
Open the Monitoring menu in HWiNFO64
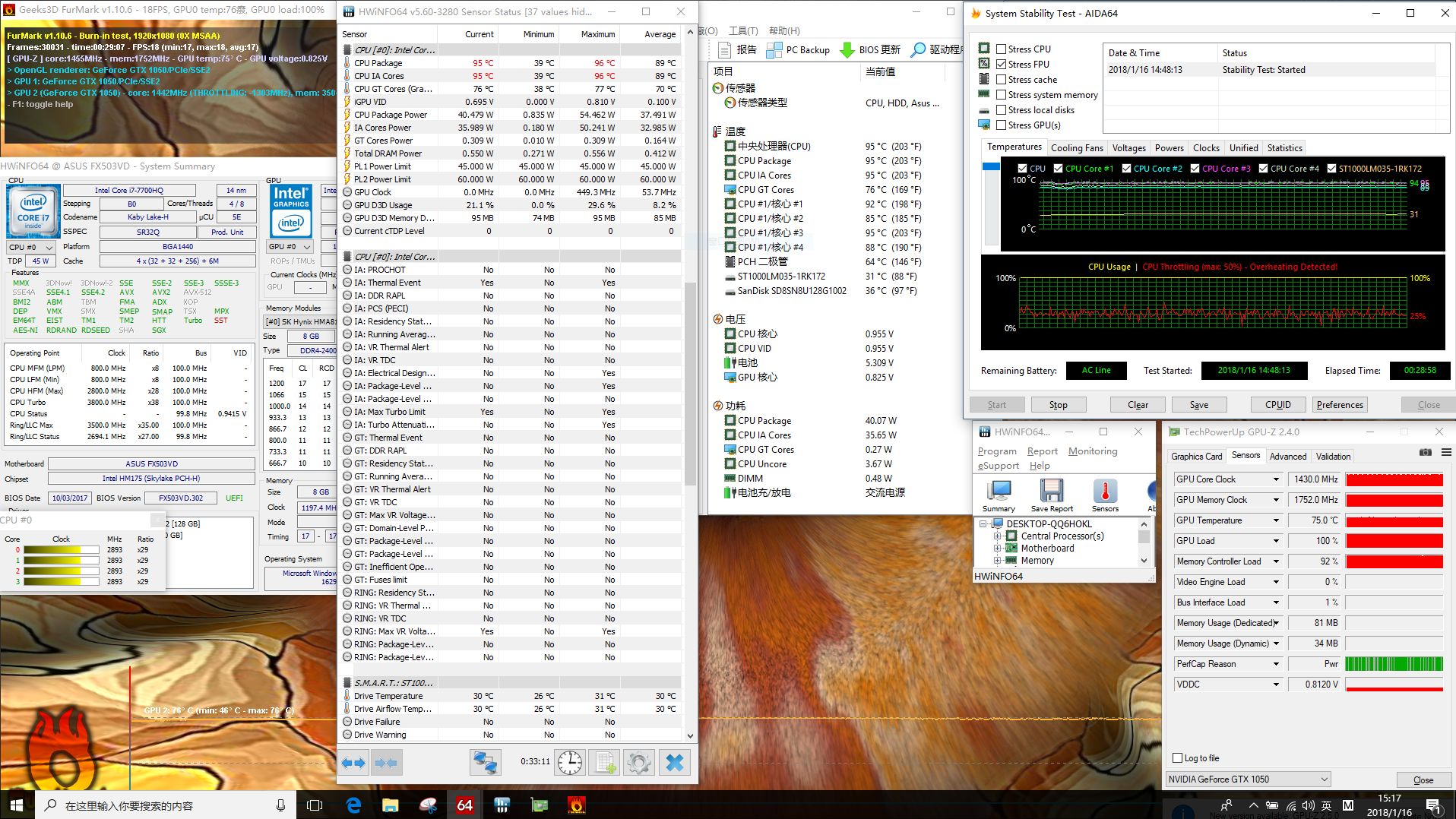tap(1092, 451)
